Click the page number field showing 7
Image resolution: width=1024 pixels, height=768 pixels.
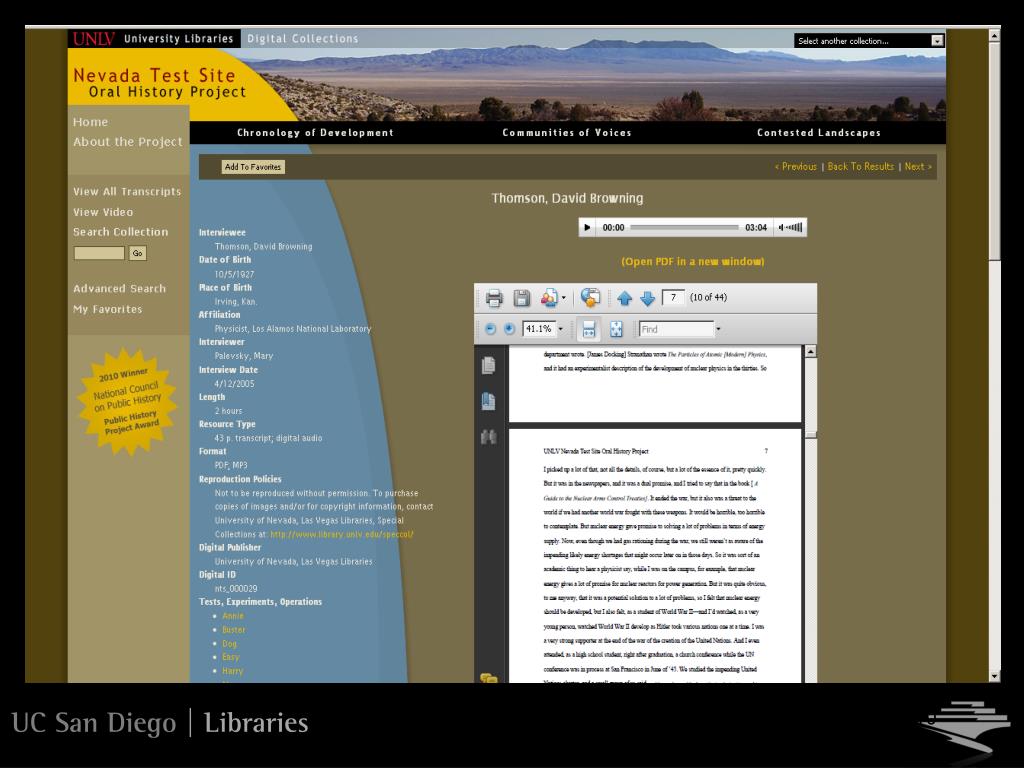coord(673,297)
